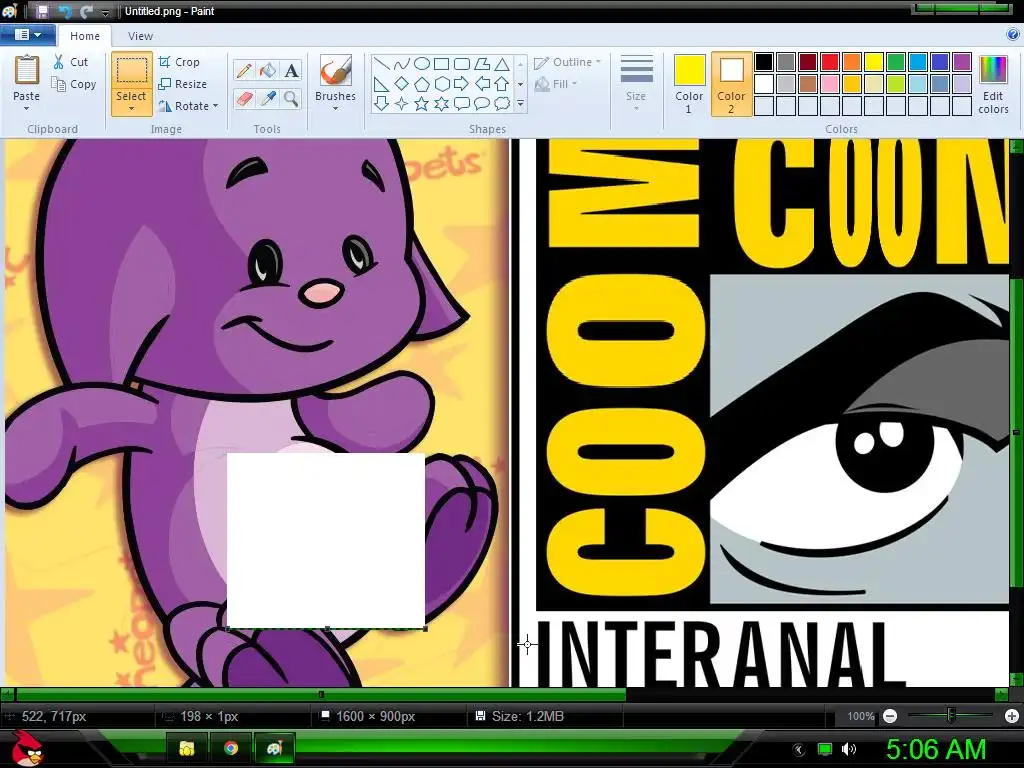Click the horizontal canvas scrollbar
Image resolution: width=1024 pixels, height=768 pixels.
pos(321,695)
